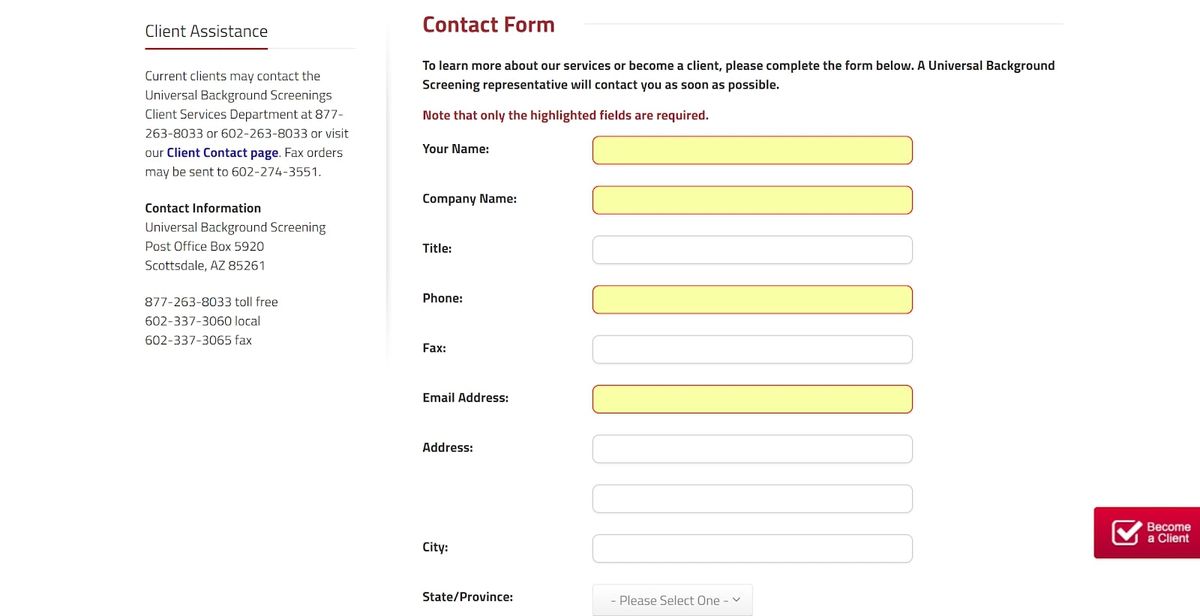This screenshot has height=616, width=1200.
Task: Click the Client Assistance sidebar heading
Action: (206, 31)
